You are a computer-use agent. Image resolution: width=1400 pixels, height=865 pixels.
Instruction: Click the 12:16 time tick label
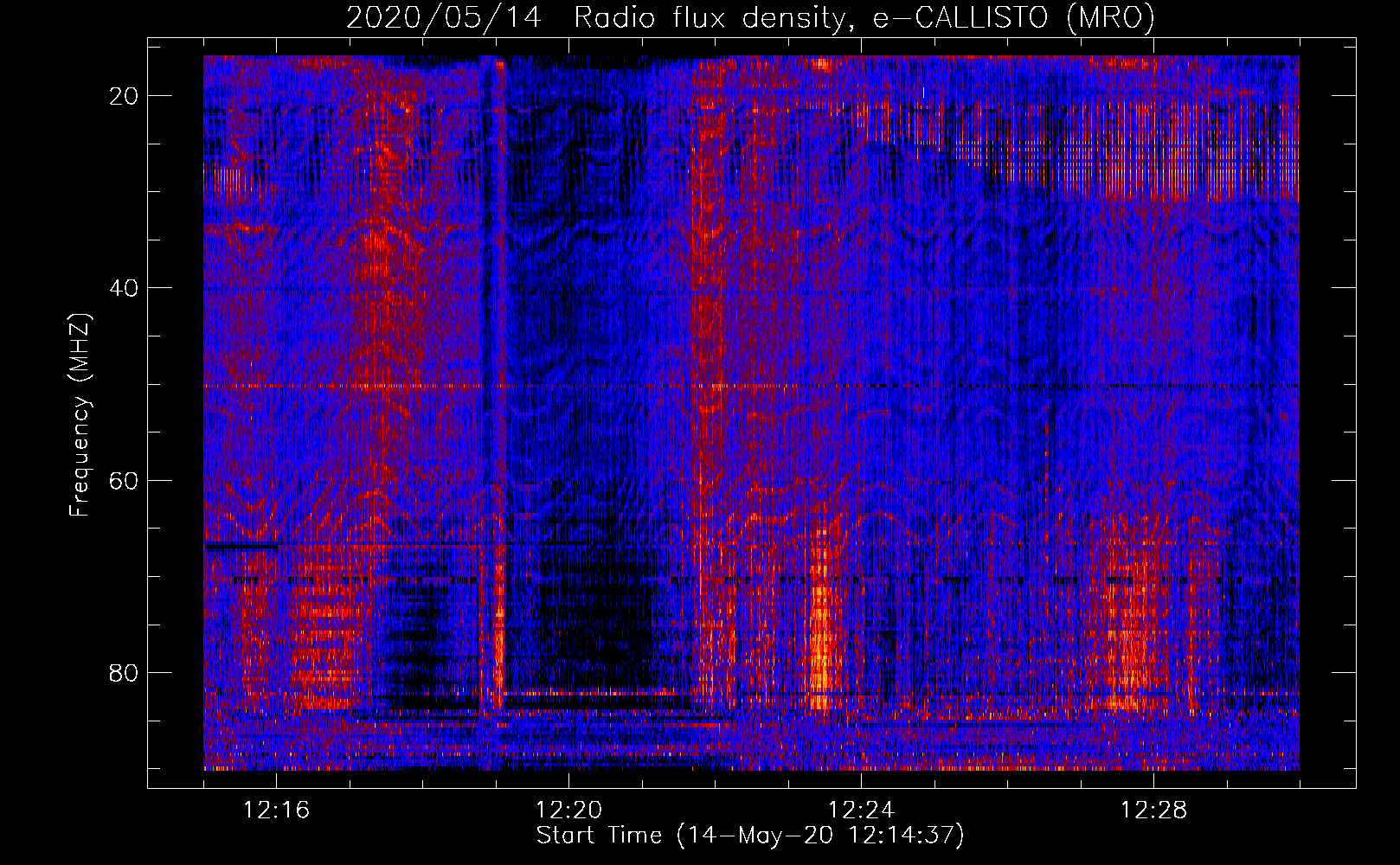point(277,811)
